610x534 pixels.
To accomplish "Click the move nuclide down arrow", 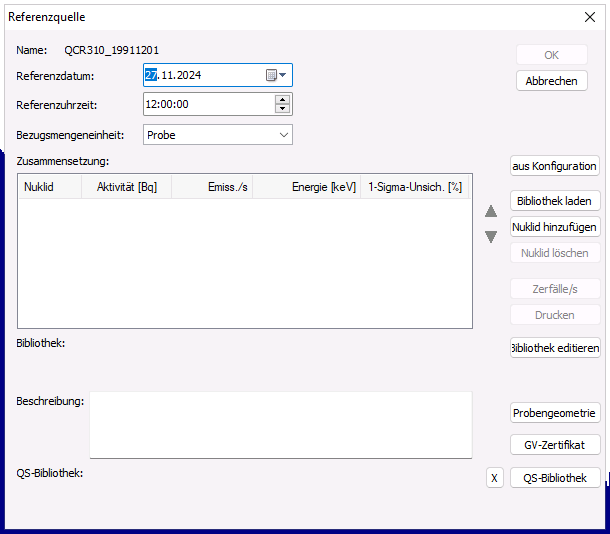I will tap(491, 237).
